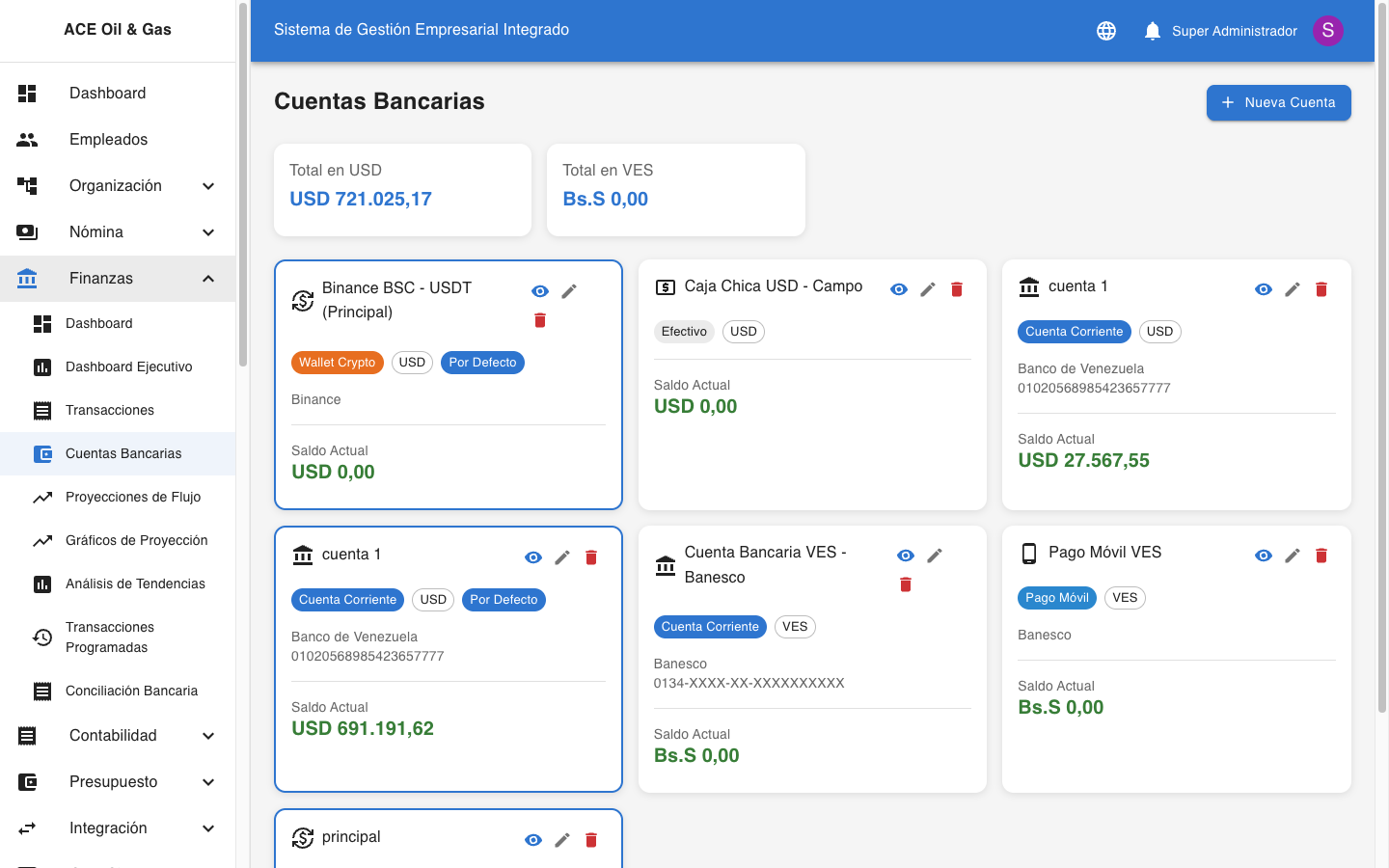Viewport: 1389px width, 868px height.
Task: Open Empleados from the sidebar
Action: tap(108, 140)
